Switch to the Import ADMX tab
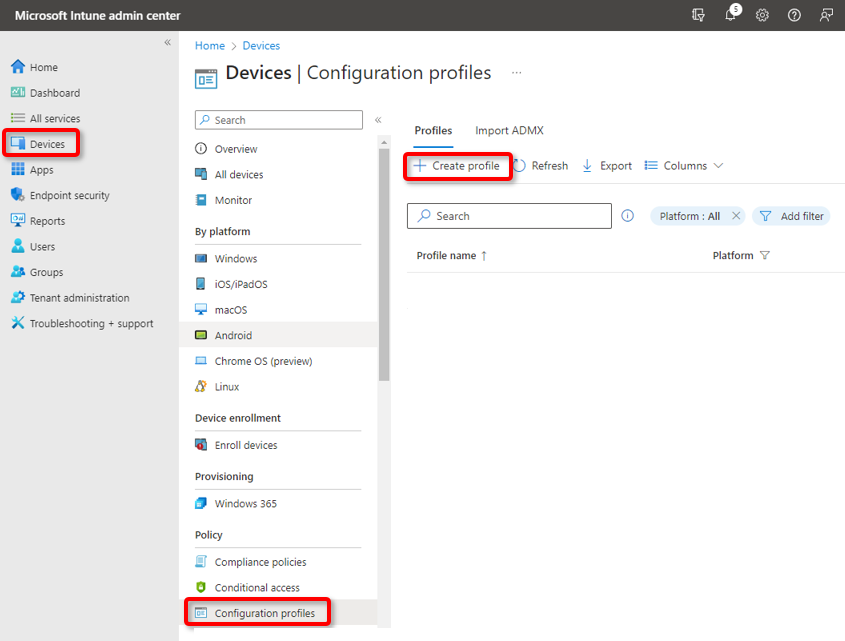This screenshot has width=845, height=641. pos(509,131)
